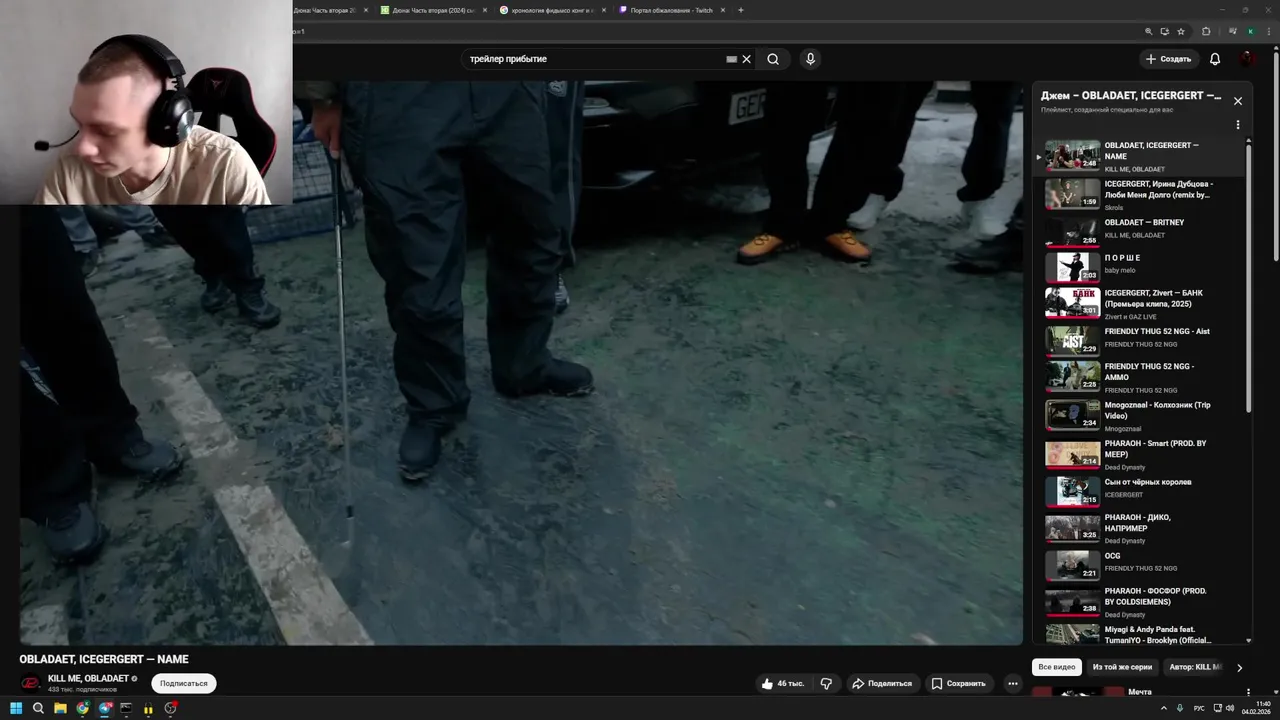
Task: Open the browser extensions puzzle icon
Action: pos(1206,31)
